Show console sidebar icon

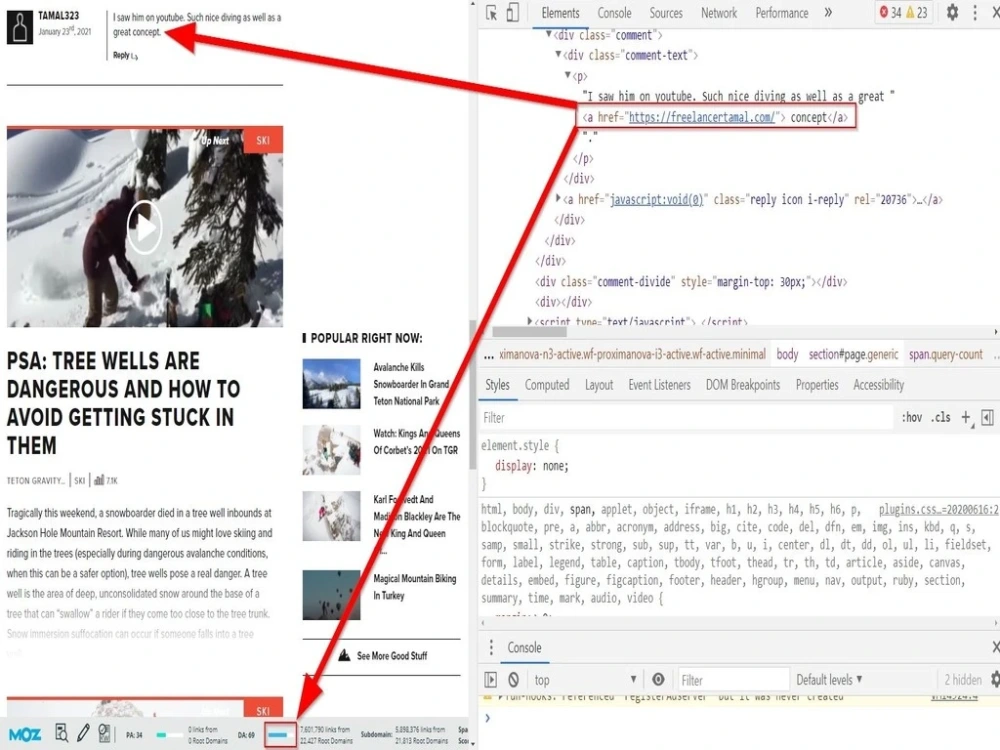click(x=490, y=680)
